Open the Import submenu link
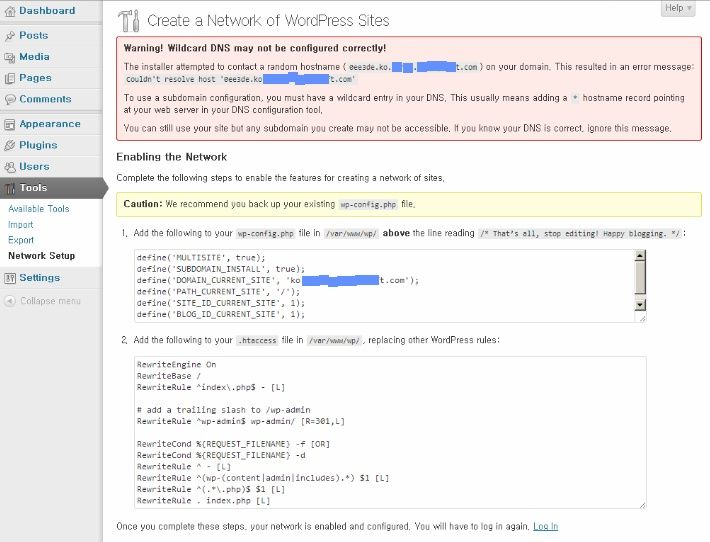 (20, 225)
